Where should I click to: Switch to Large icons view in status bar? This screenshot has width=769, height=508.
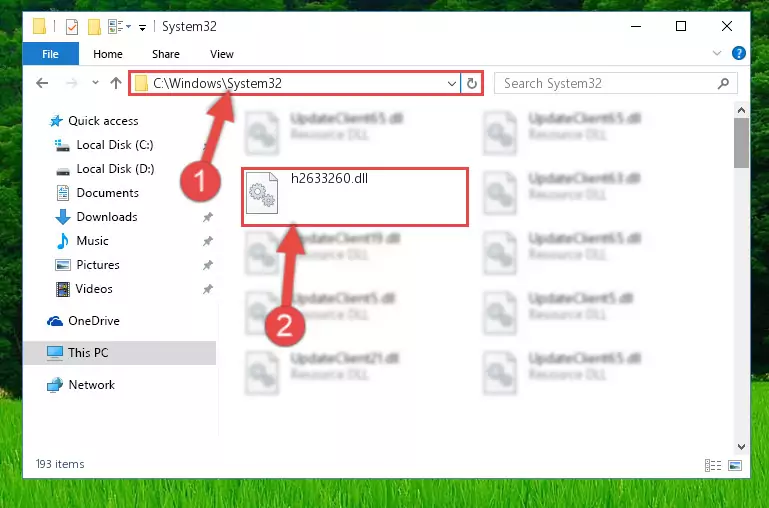tap(735, 465)
